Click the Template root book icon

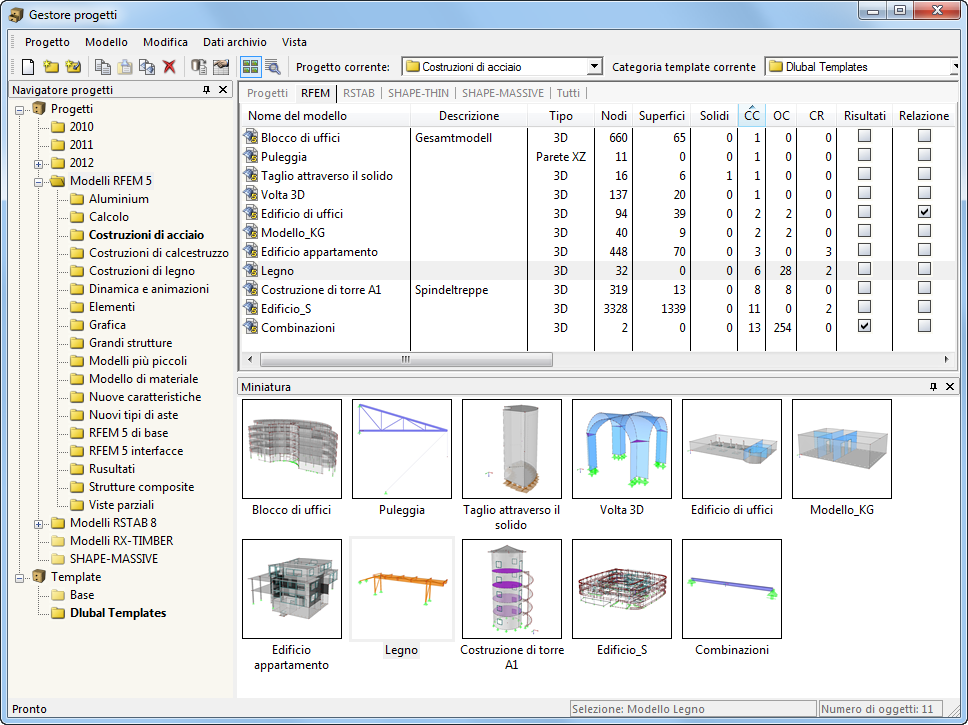tap(39, 577)
